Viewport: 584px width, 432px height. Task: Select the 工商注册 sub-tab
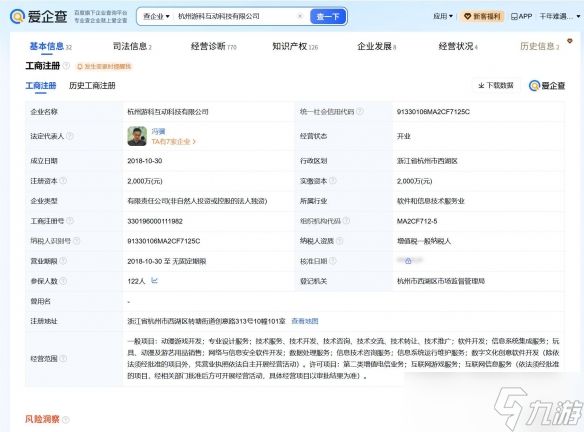[41, 86]
